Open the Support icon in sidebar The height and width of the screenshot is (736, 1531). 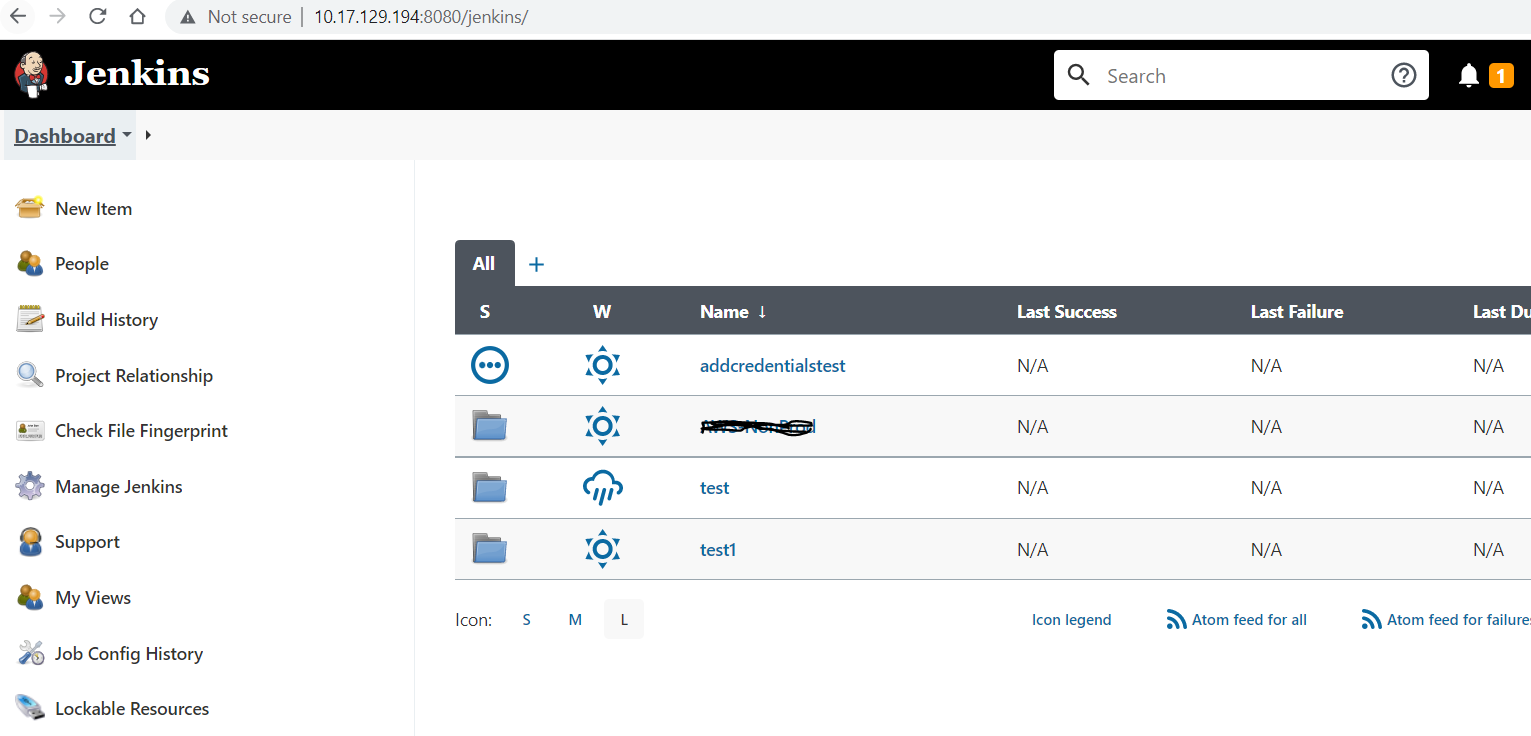pos(30,542)
